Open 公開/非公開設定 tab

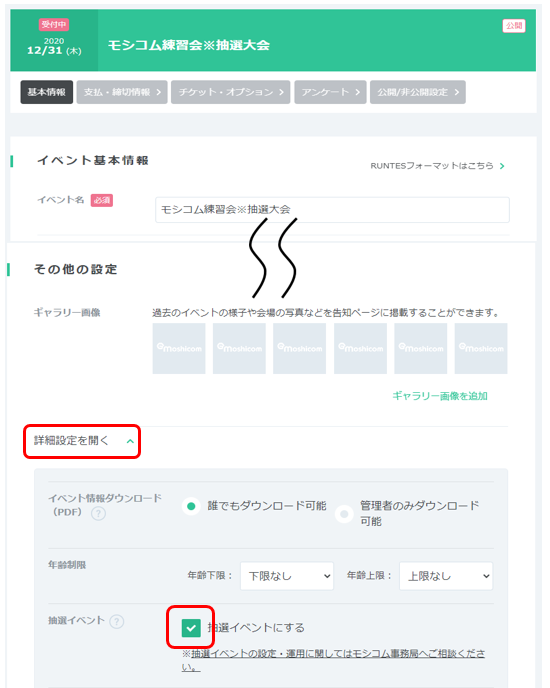point(417,92)
